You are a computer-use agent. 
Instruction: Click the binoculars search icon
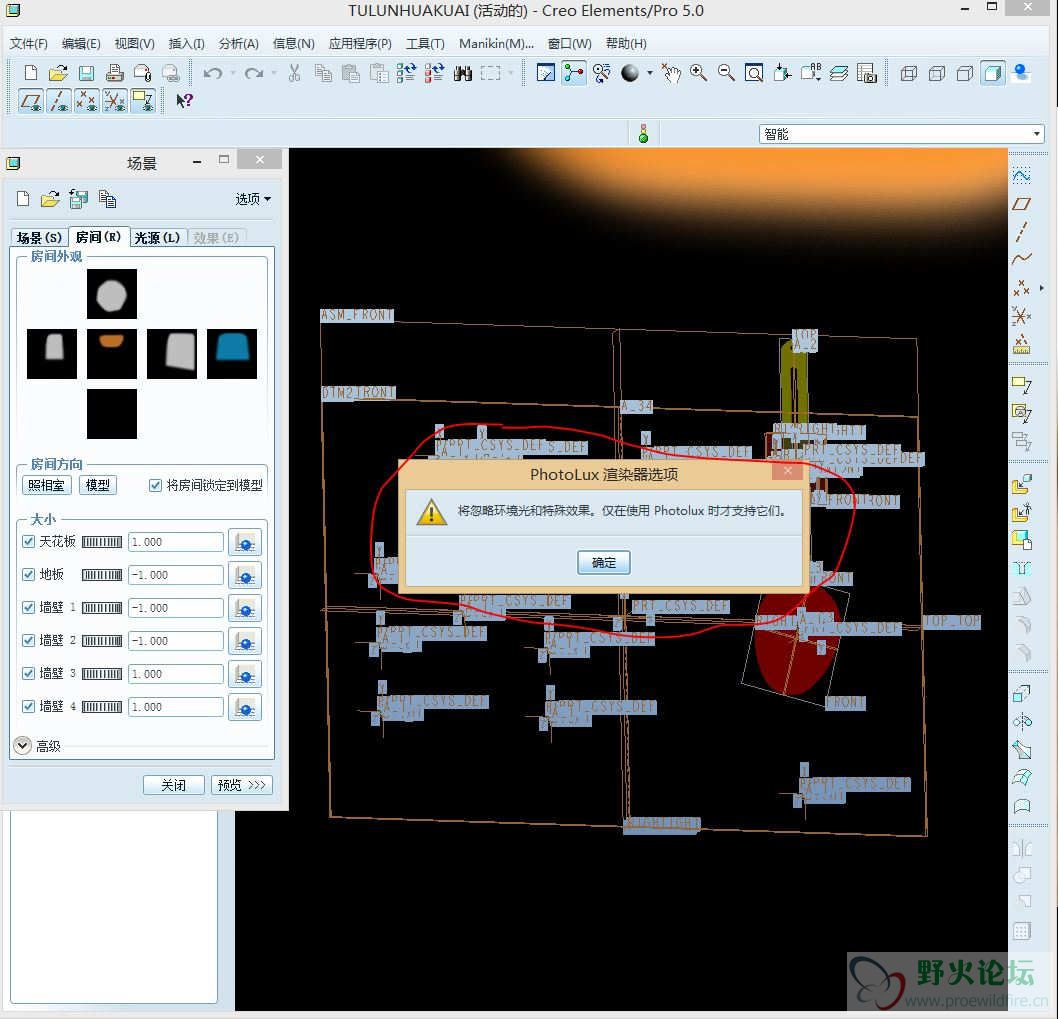pos(463,73)
